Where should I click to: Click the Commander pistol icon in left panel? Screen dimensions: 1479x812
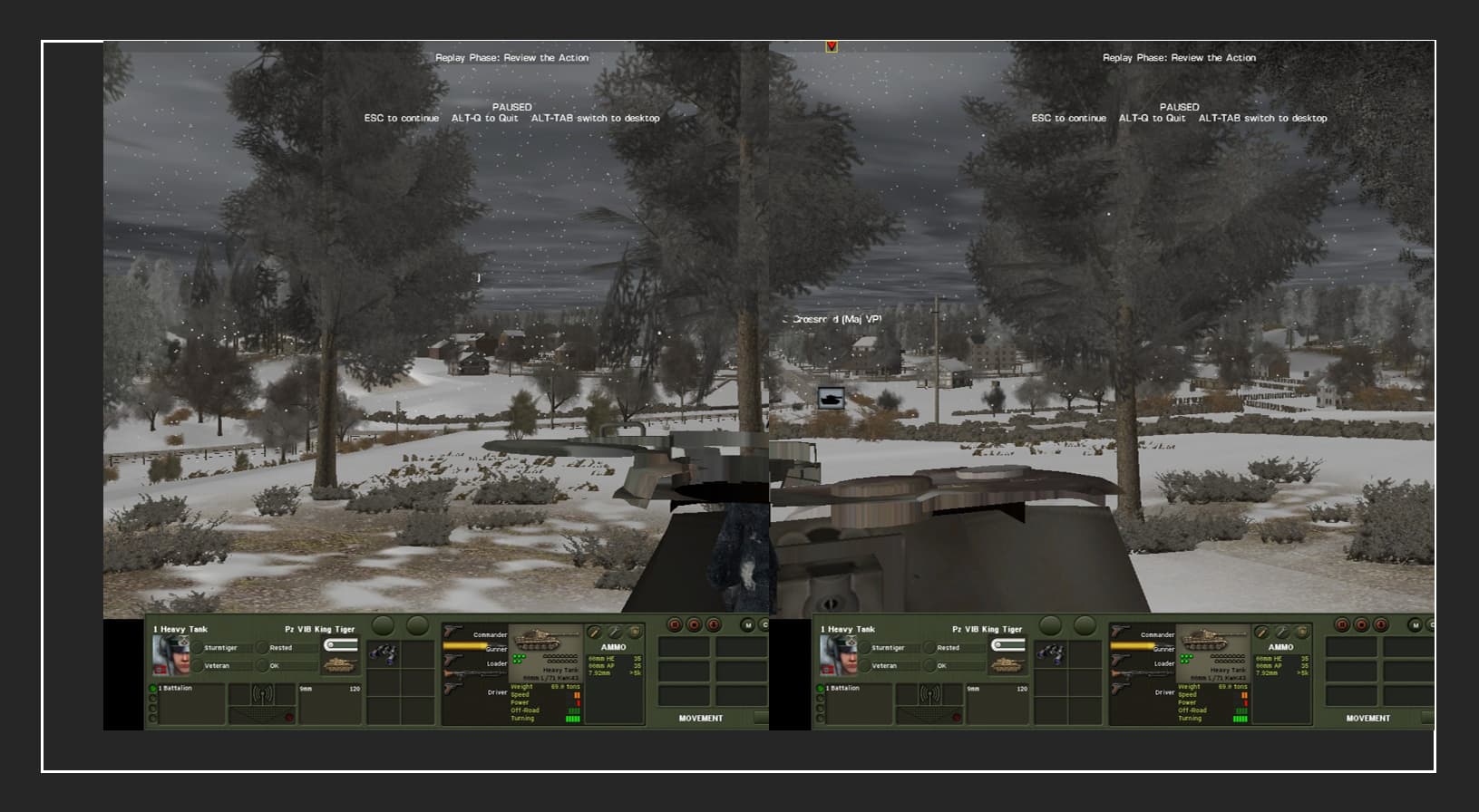tap(453, 632)
